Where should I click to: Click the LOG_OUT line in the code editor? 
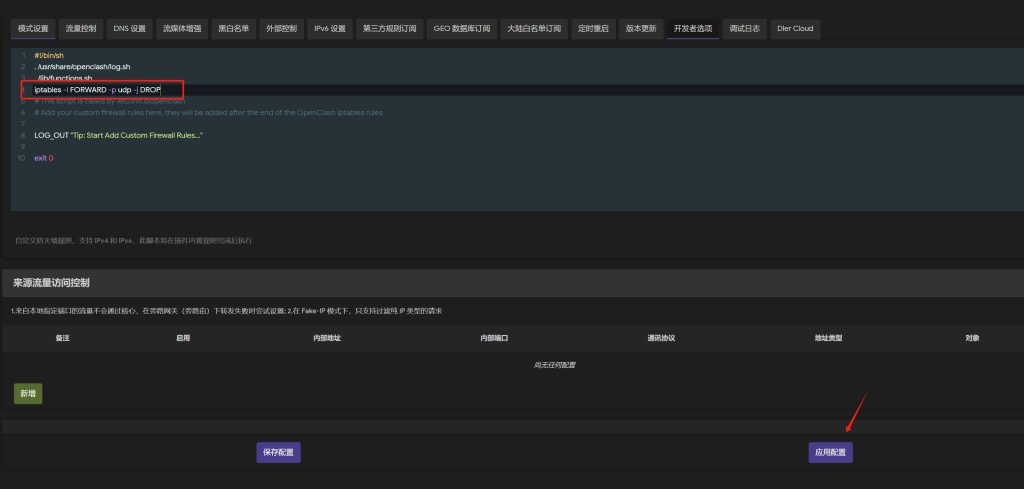118,135
